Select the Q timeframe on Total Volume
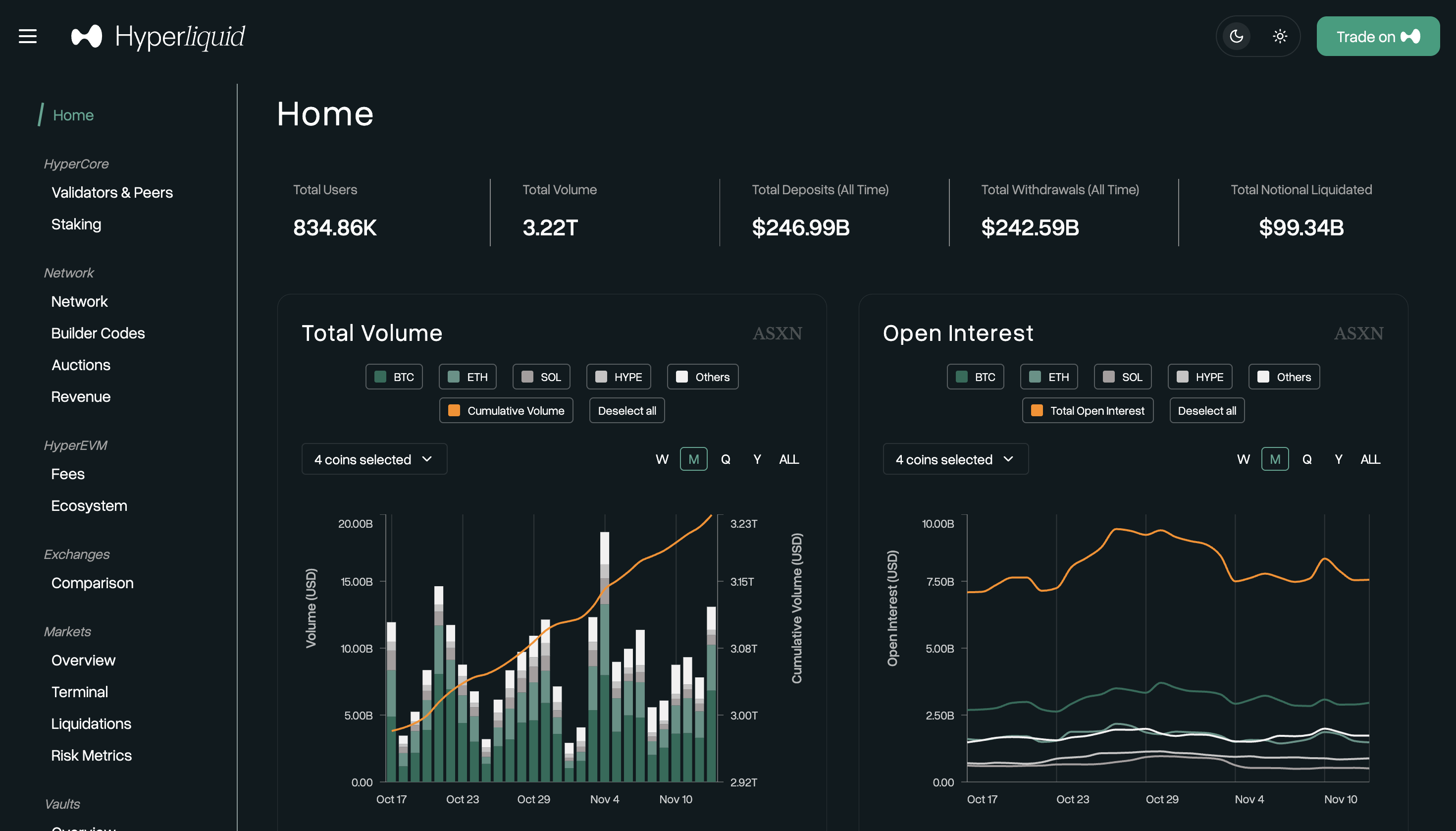1456x831 pixels. pyautogui.click(x=726, y=459)
